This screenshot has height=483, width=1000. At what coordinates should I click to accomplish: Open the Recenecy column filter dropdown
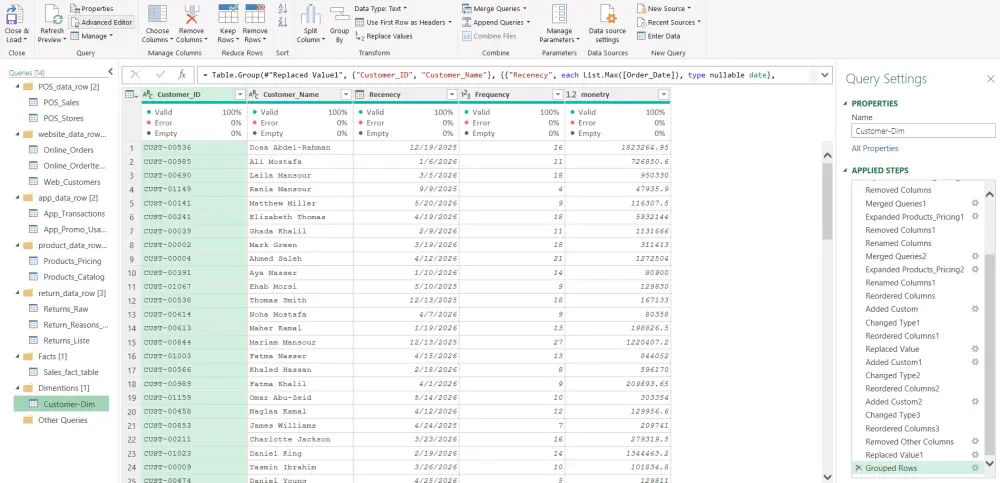tap(452, 94)
